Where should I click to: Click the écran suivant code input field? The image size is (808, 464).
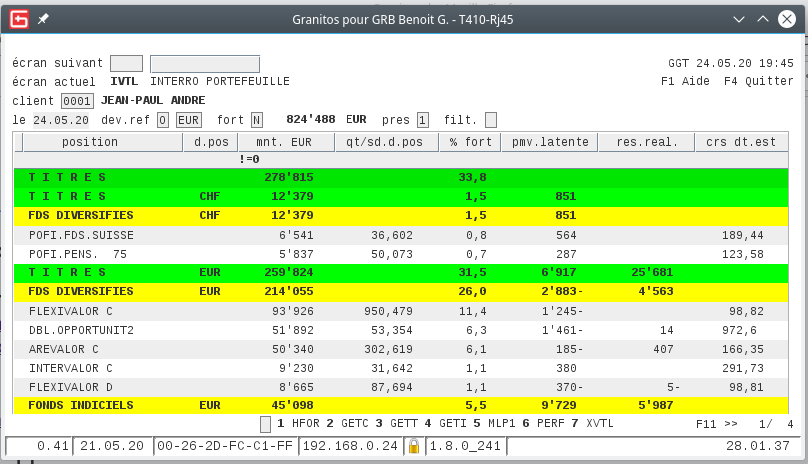coord(126,63)
